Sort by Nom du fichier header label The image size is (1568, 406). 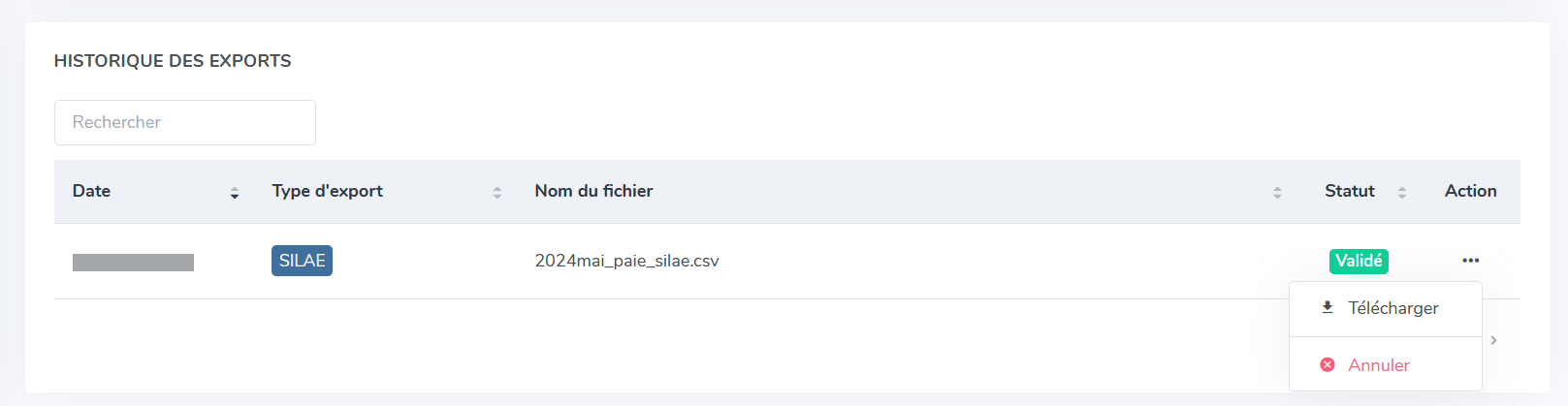(x=593, y=191)
